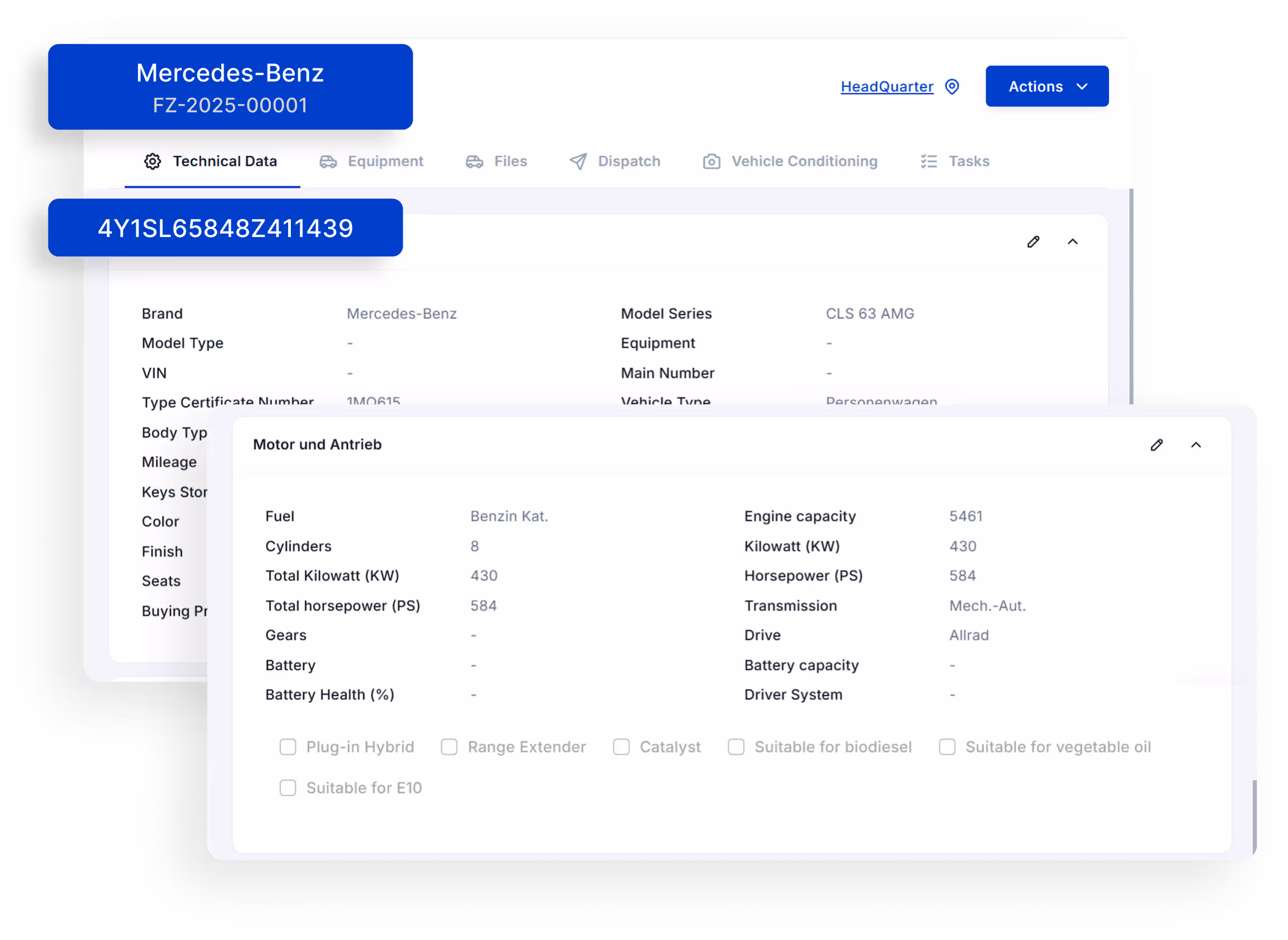Click the paper plane Dispatch icon
The width and height of the screenshot is (1288, 940).
pyautogui.click(x=578, y=162)
